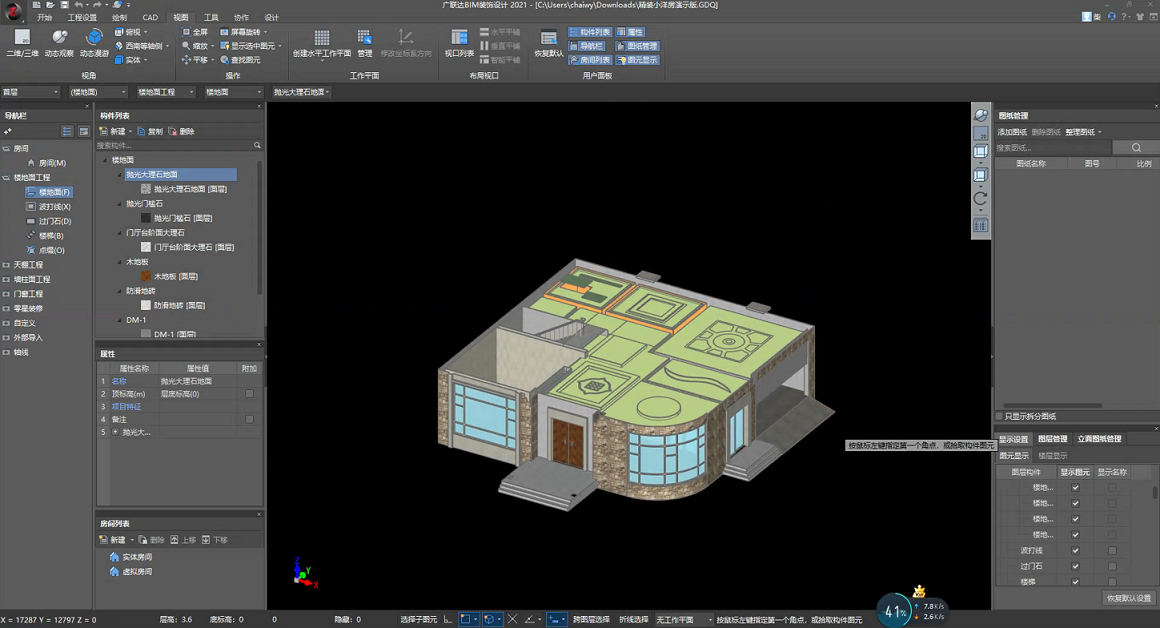Click the 恢复默认设置 button
1160x628 pixels.
pyautogui.click(x=1129, y=598)
